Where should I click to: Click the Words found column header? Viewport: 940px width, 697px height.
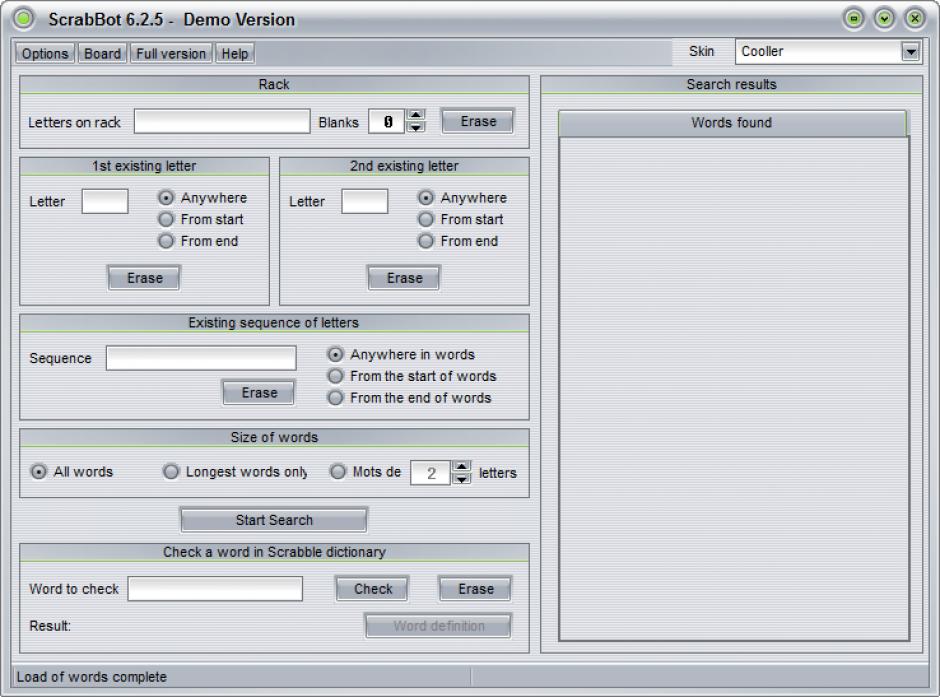(x=731, y=123)
